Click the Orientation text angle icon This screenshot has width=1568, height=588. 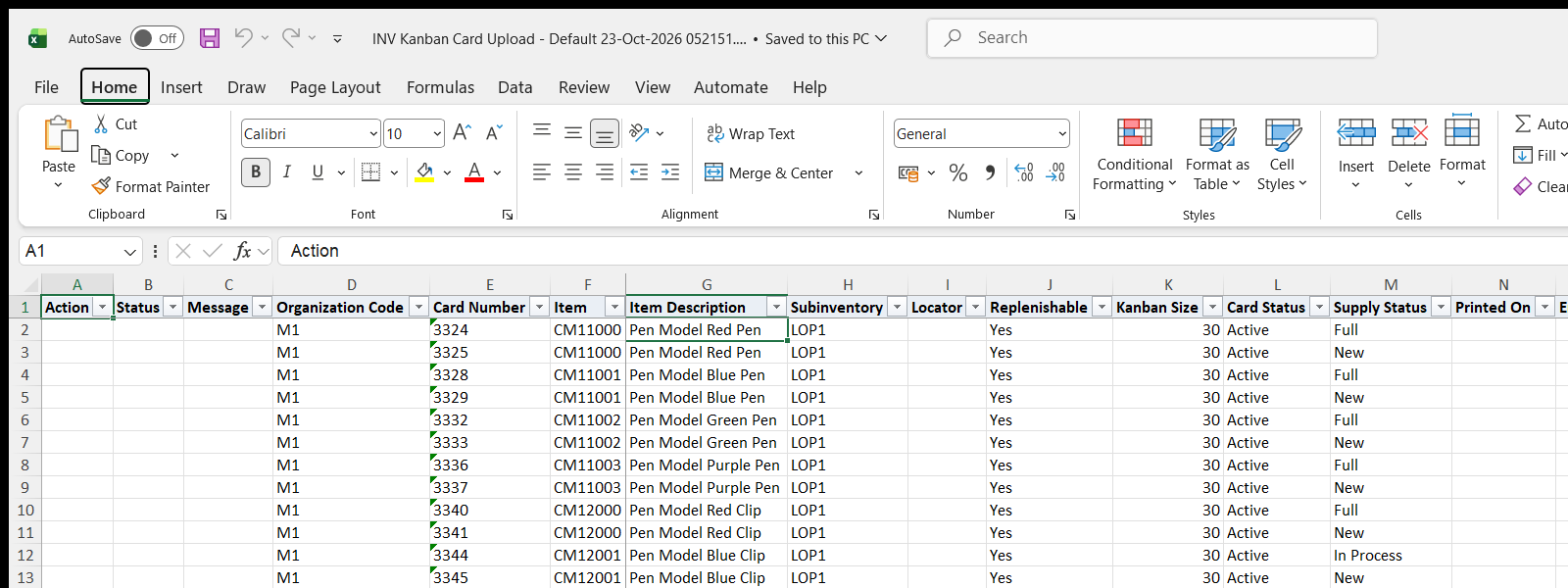click(x=640, y=132)
